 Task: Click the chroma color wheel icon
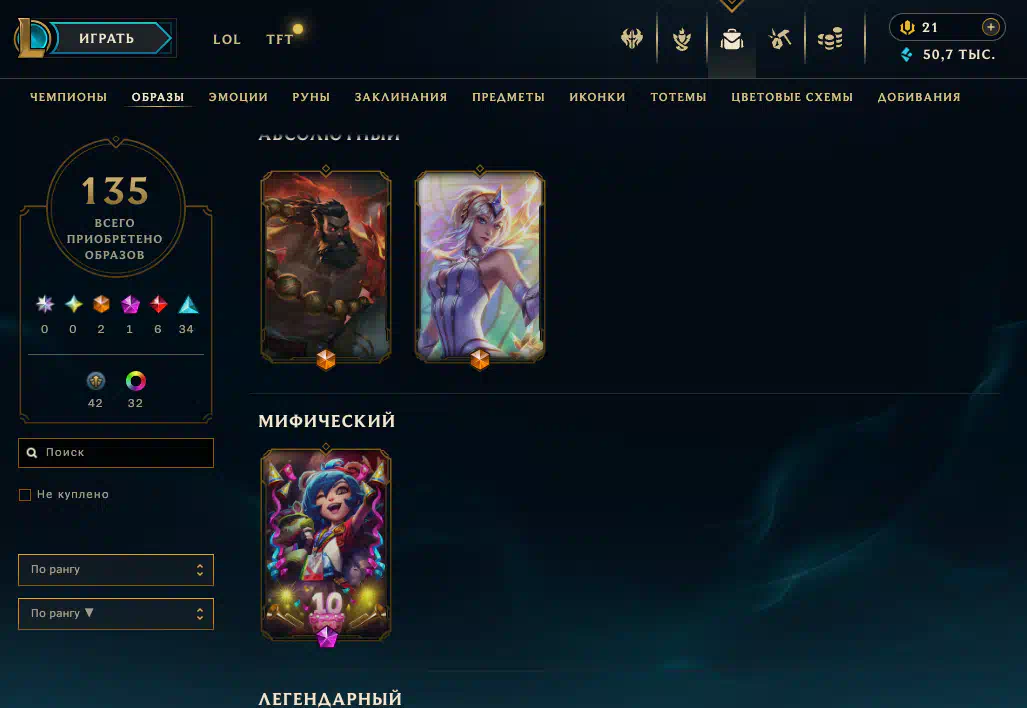coord(136,381)
